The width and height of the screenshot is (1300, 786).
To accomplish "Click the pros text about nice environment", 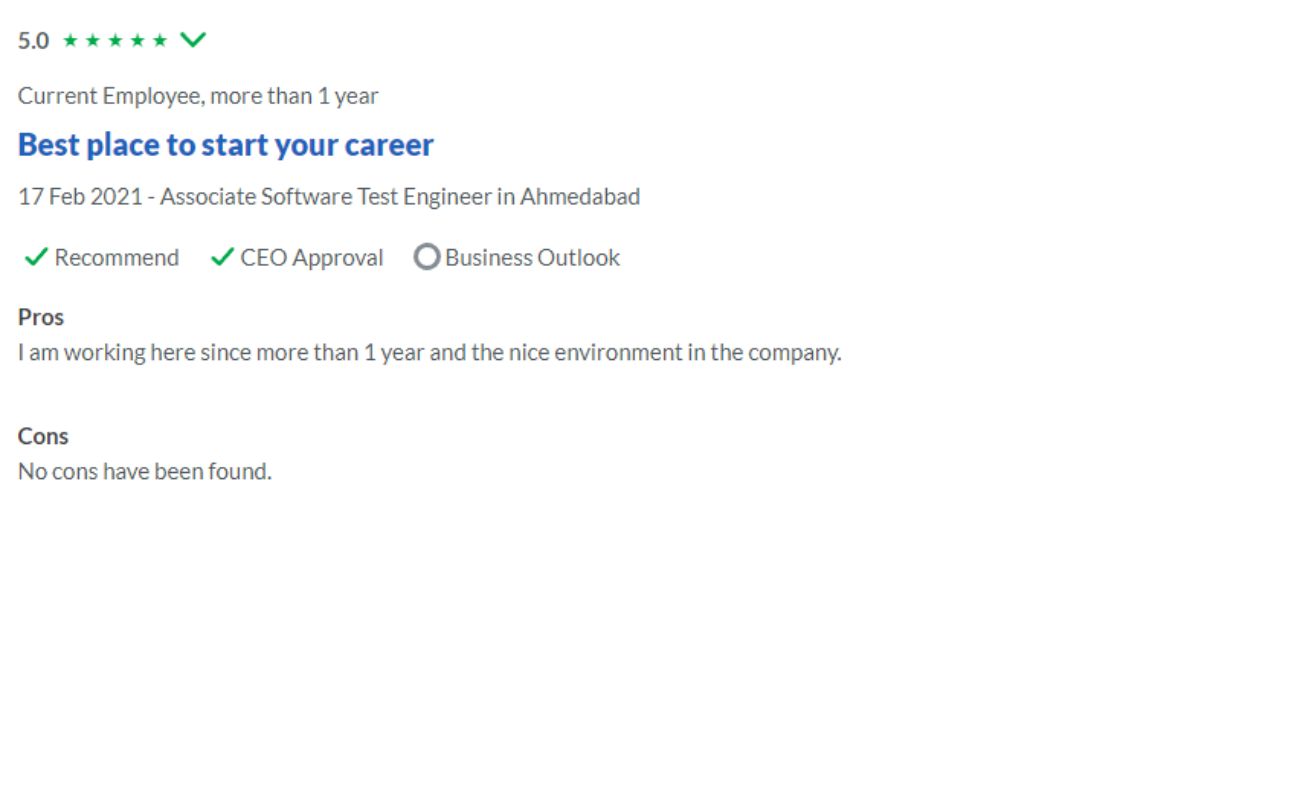I will (x=430, y=353).
